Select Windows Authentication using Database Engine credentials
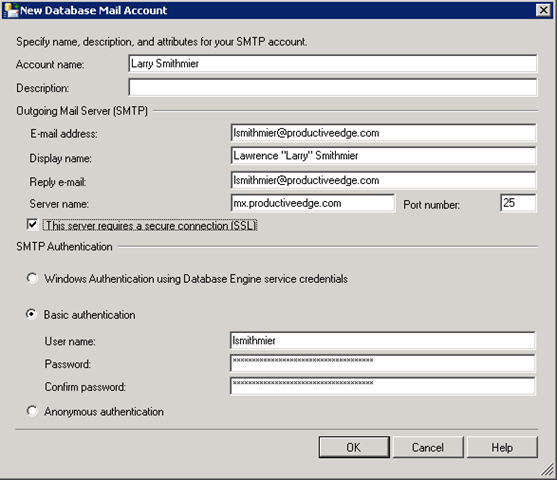 click(32, 278)
